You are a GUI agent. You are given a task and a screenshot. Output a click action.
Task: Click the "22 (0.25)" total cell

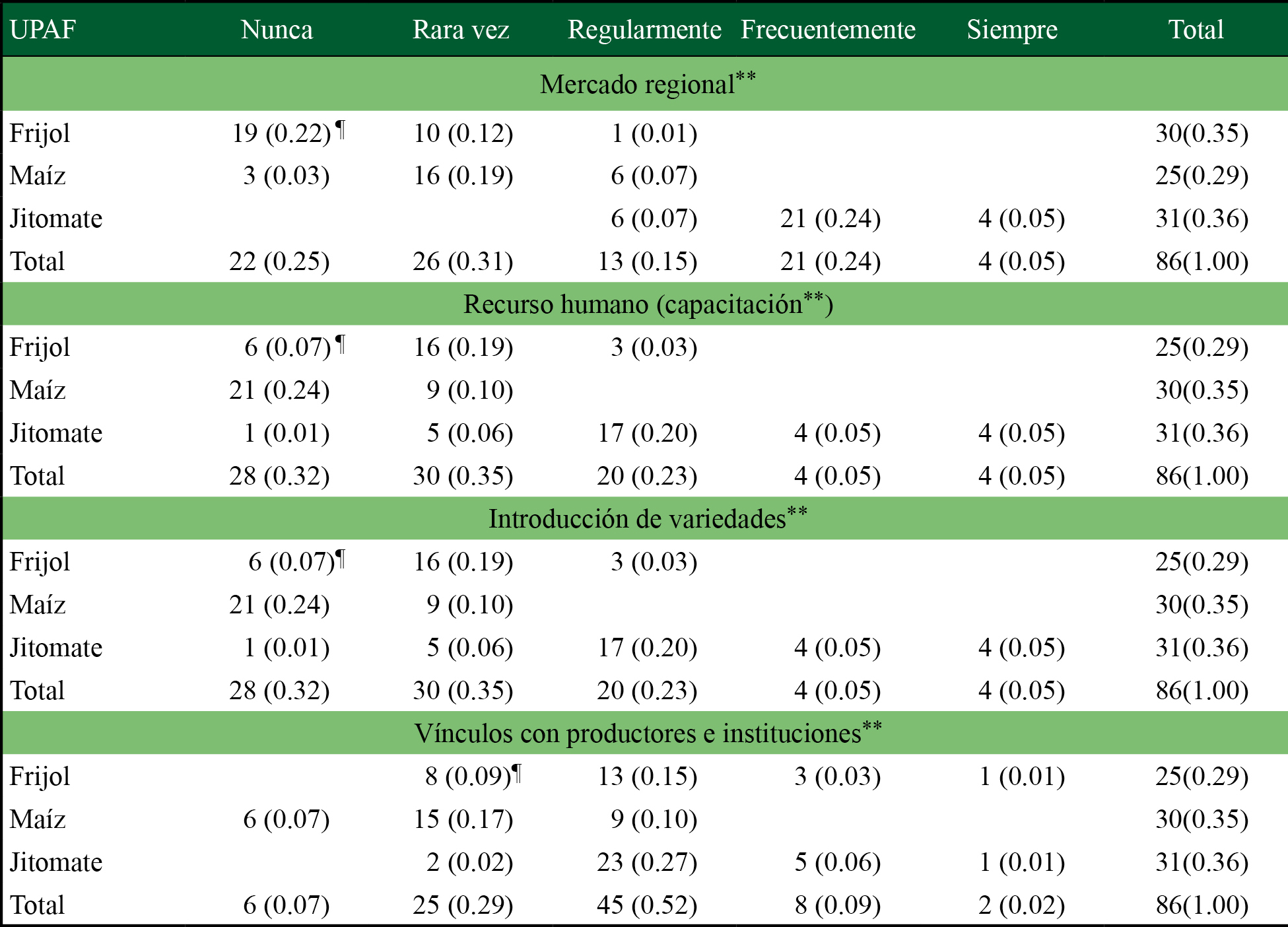pos(279,261)
